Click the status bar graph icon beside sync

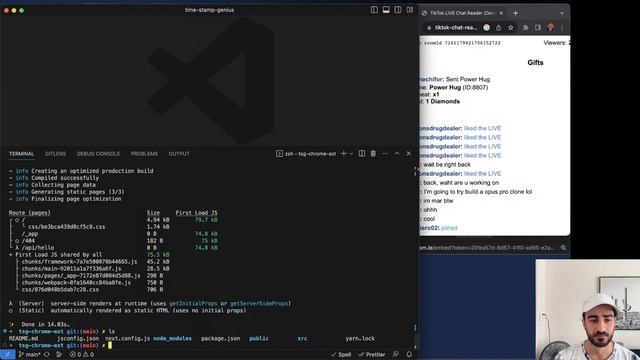[59, 354]
